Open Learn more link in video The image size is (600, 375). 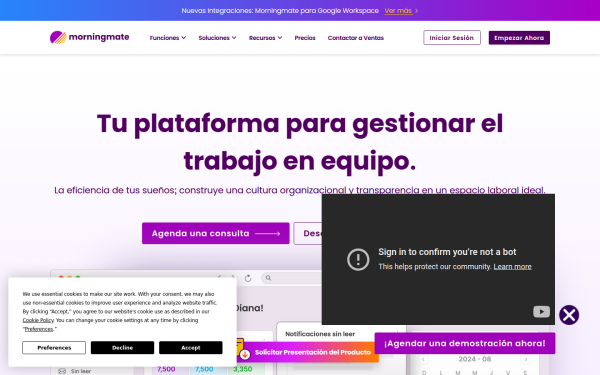point(512,267)
